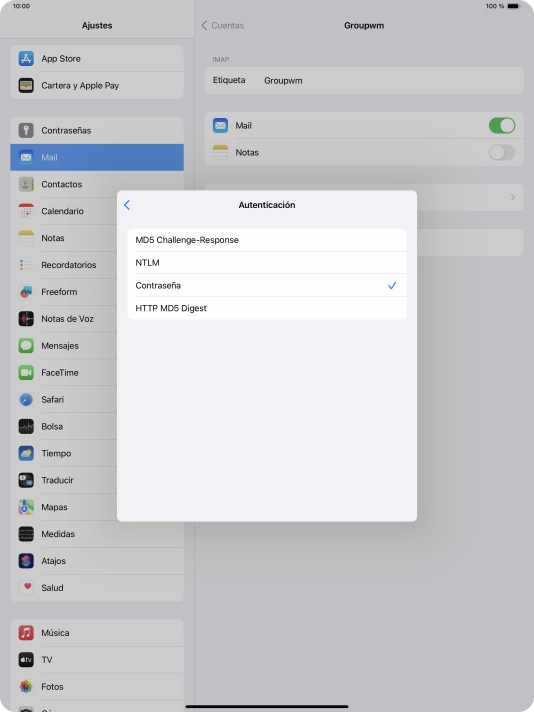Select the Mapas icon in sidebar
The height and width of the screenshot is (712, 534).
[x=26, y=507]
